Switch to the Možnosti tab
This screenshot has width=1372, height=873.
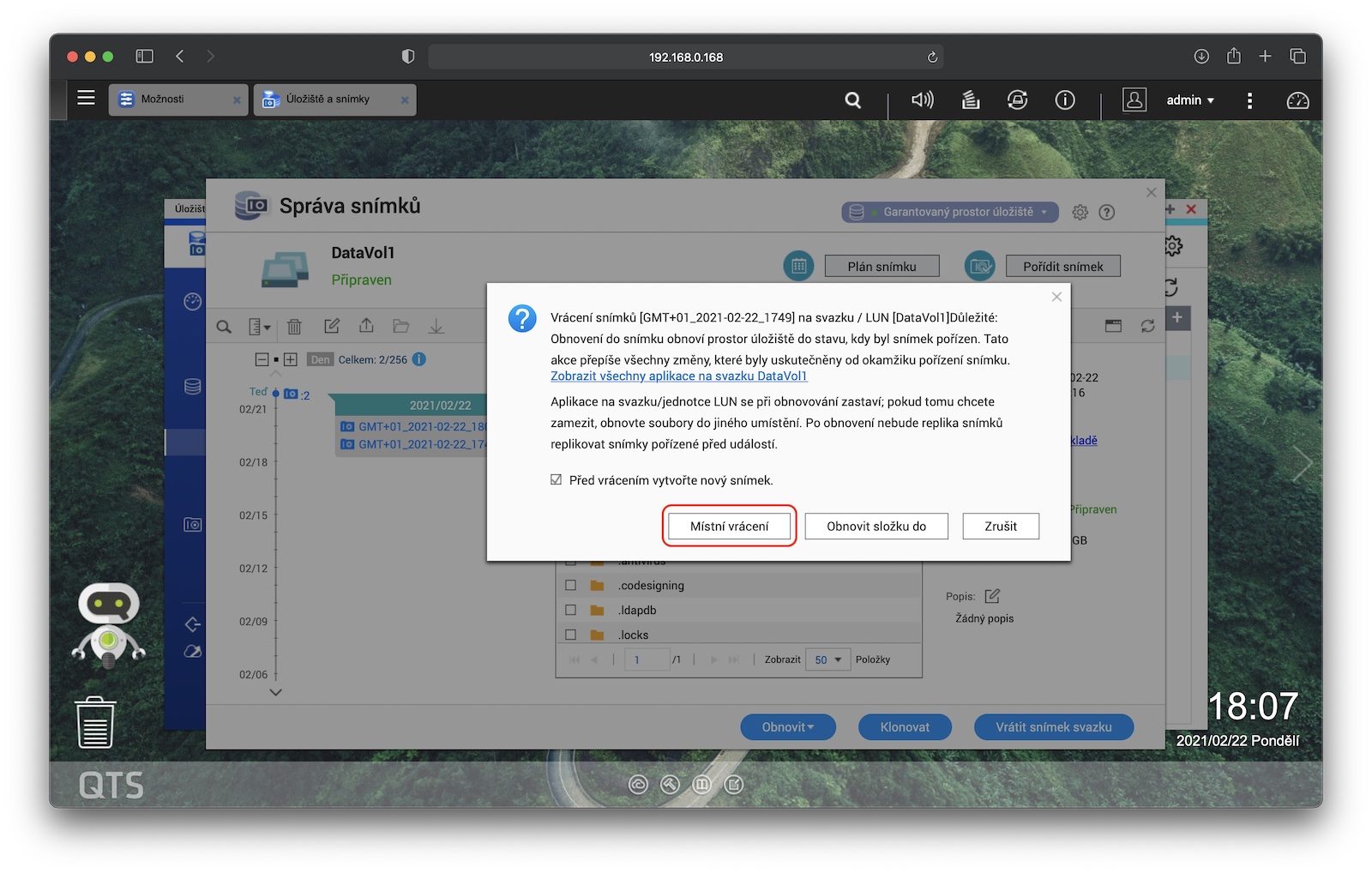pos(178,99)
